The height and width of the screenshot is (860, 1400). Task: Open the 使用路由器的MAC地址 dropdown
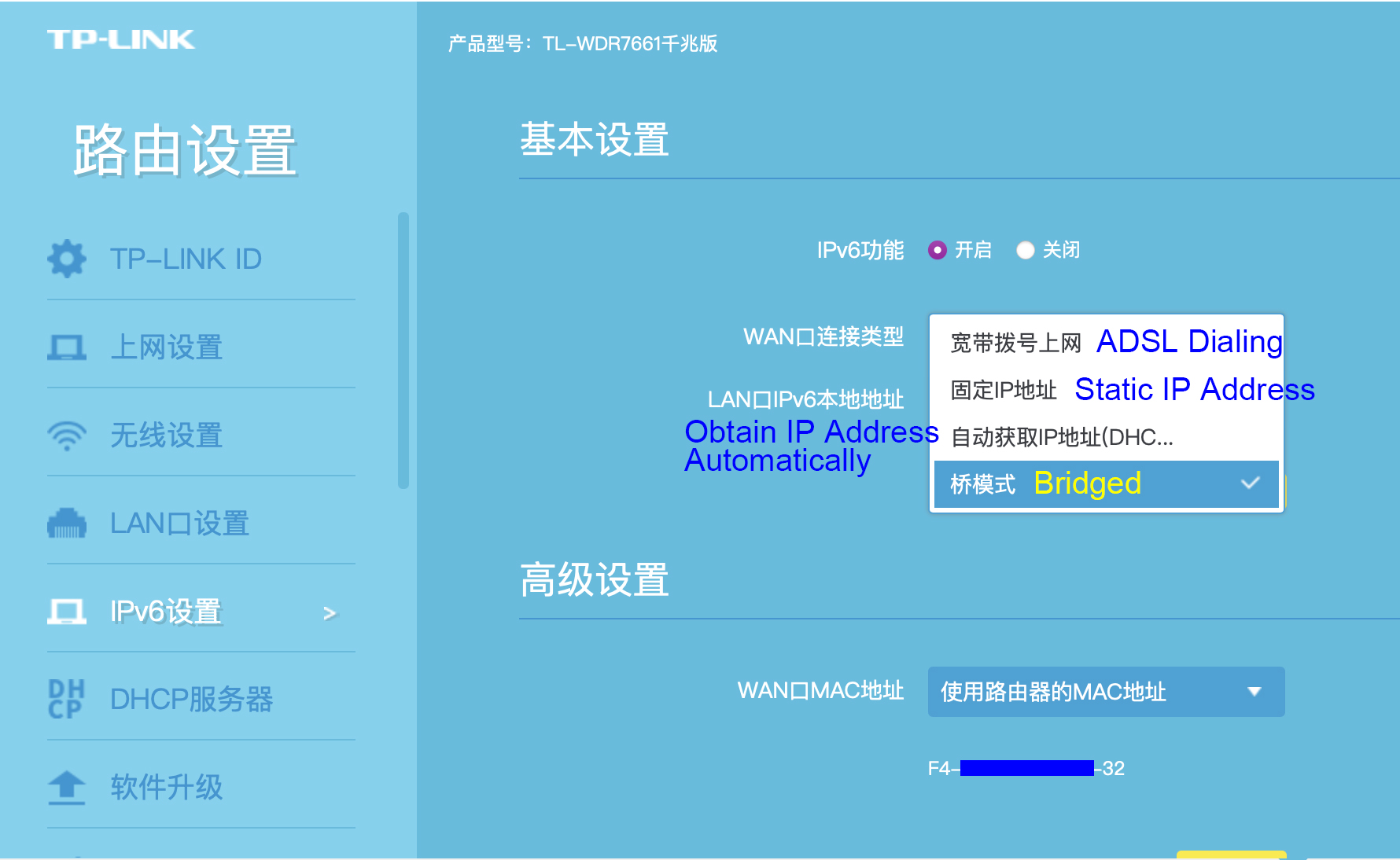[x=1107, y=692]
